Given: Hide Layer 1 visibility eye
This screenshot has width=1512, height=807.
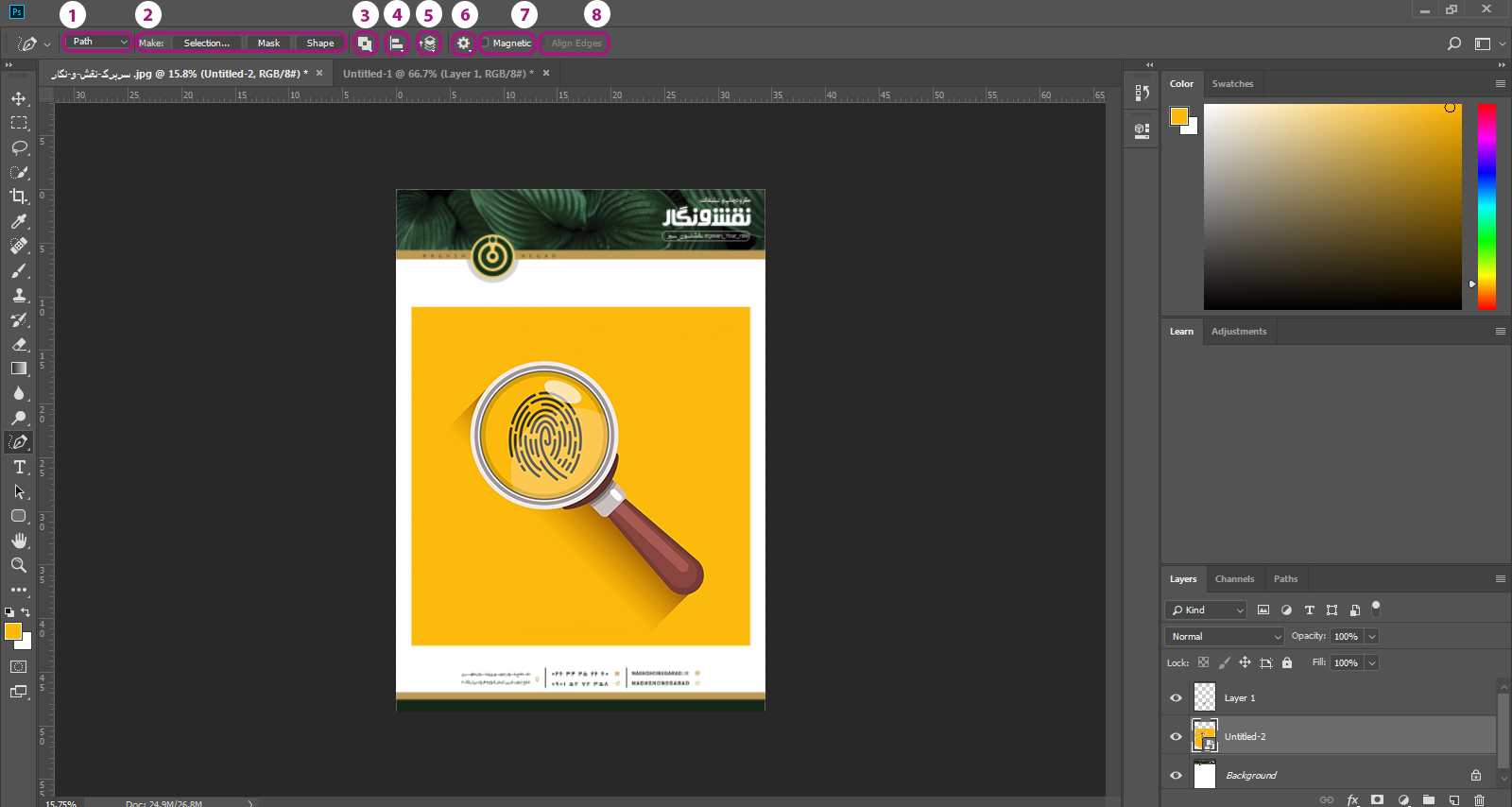Looking at the screenshot, I should (x=1177, y=698).
